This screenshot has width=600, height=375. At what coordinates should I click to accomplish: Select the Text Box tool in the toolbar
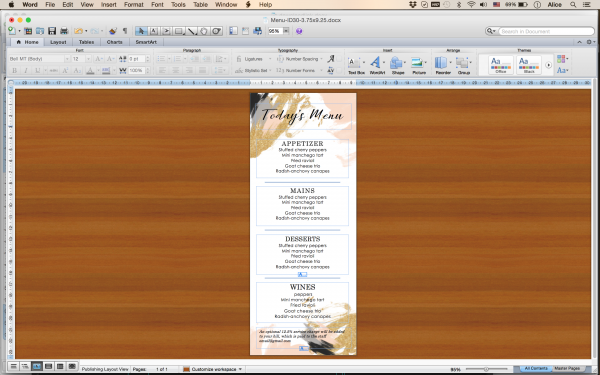point(153,31)
